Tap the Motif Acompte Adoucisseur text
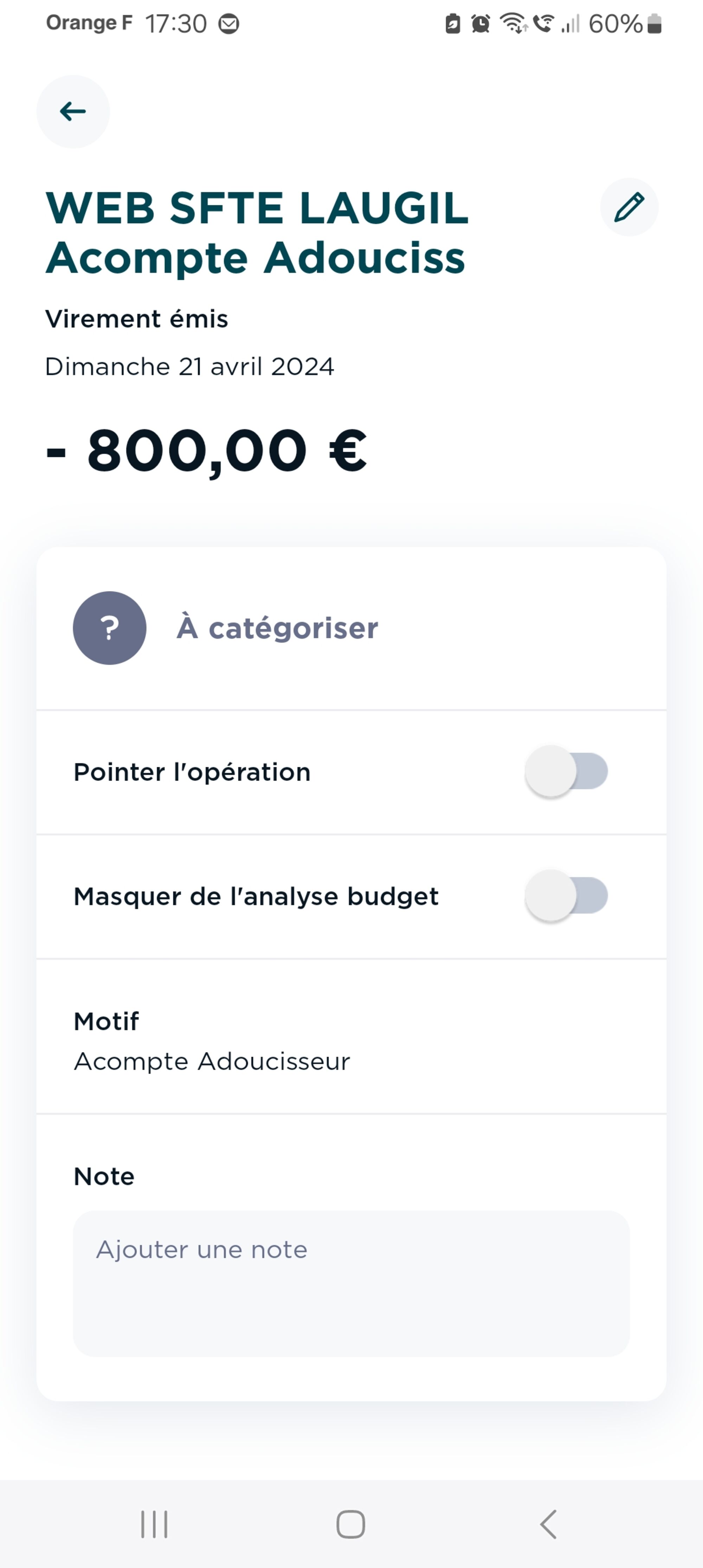Viewport: 703px width, 1568px height. (x=212, y=1061)
